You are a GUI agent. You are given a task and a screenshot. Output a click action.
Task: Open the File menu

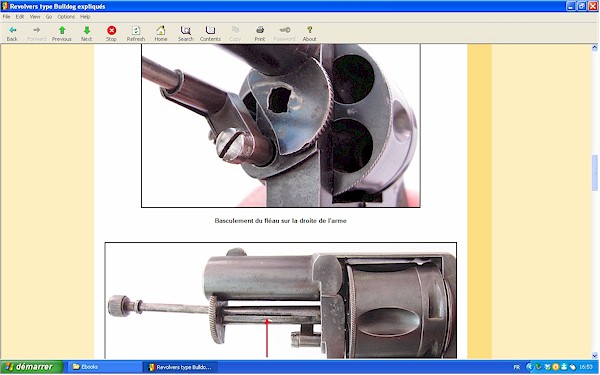(7, 17)
